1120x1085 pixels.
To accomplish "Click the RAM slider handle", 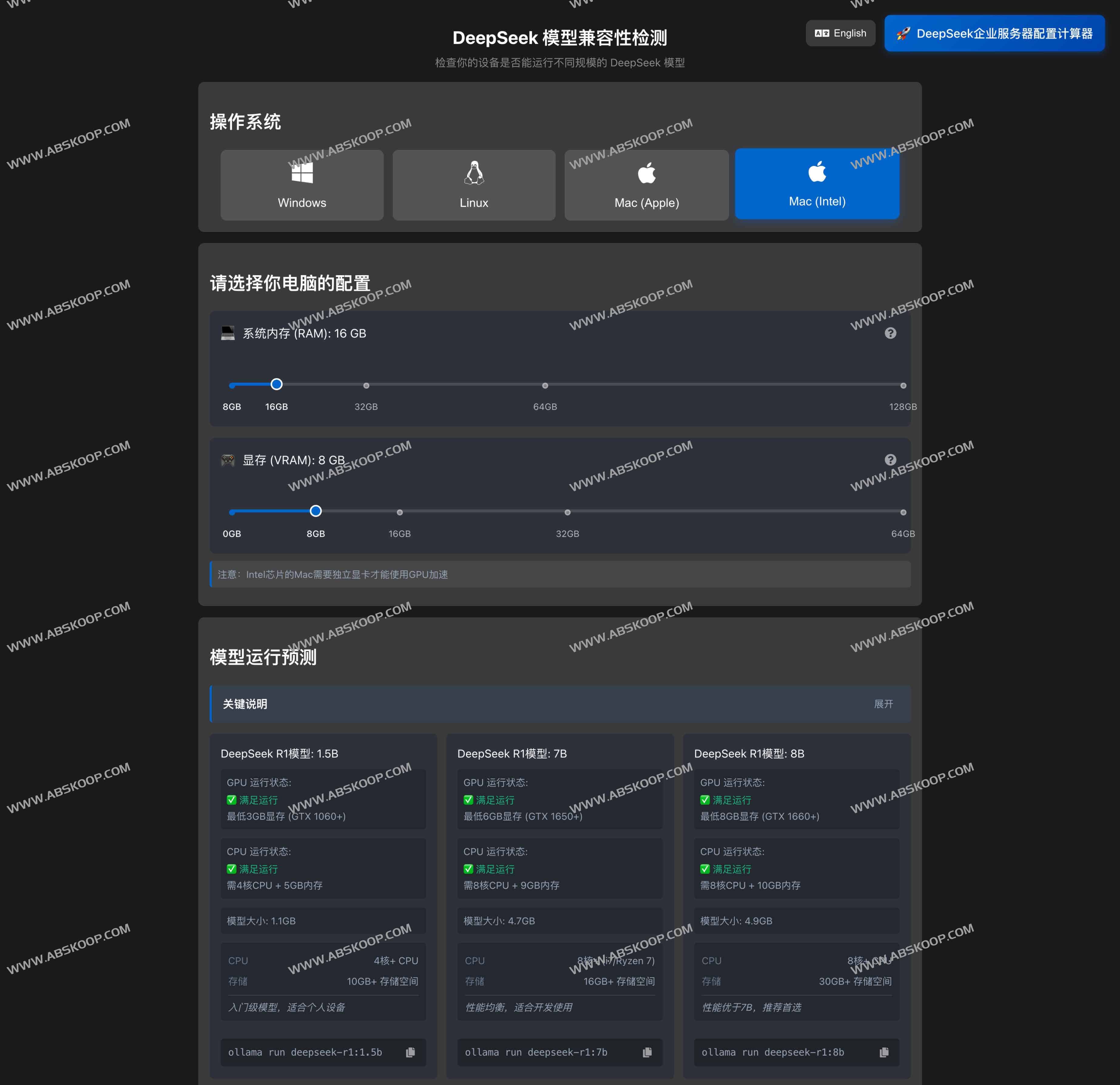I will click(x=277, y=385).
